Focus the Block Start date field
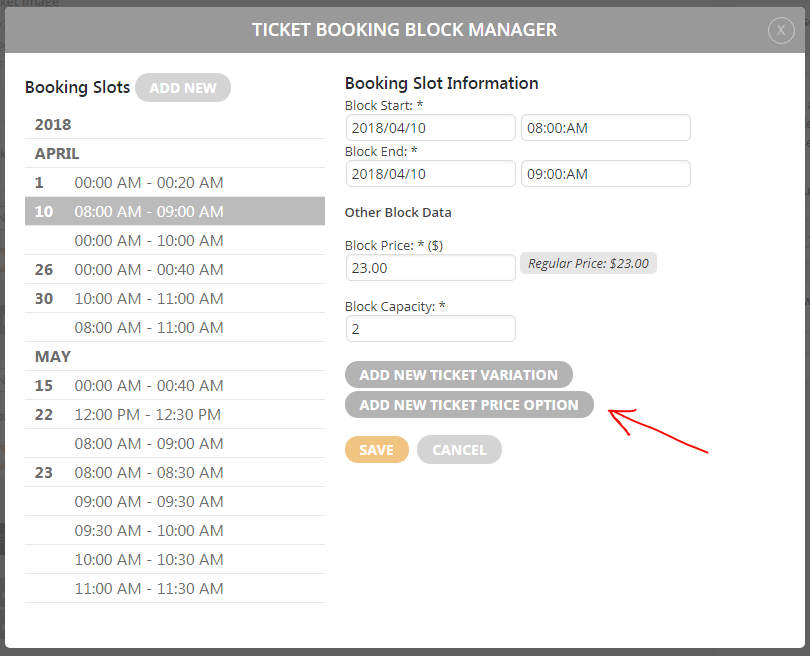Viewport: 810px width, 656px height. (x=430, y=128)
